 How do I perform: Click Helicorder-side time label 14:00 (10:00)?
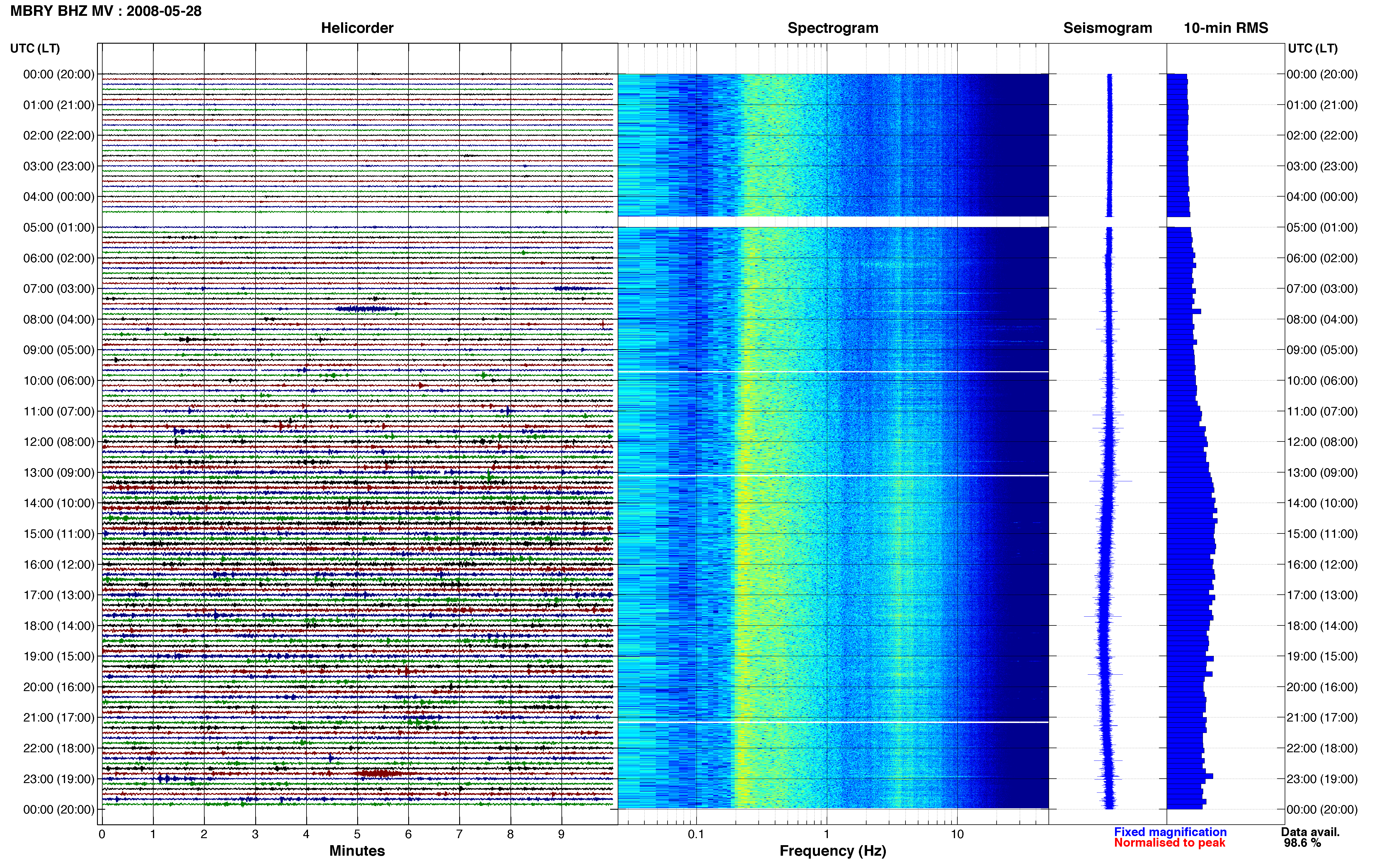[x=59, y=504]
